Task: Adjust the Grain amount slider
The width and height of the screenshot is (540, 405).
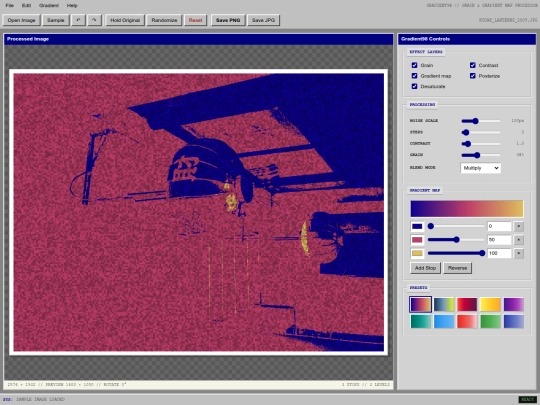Action: pos(481,155)
